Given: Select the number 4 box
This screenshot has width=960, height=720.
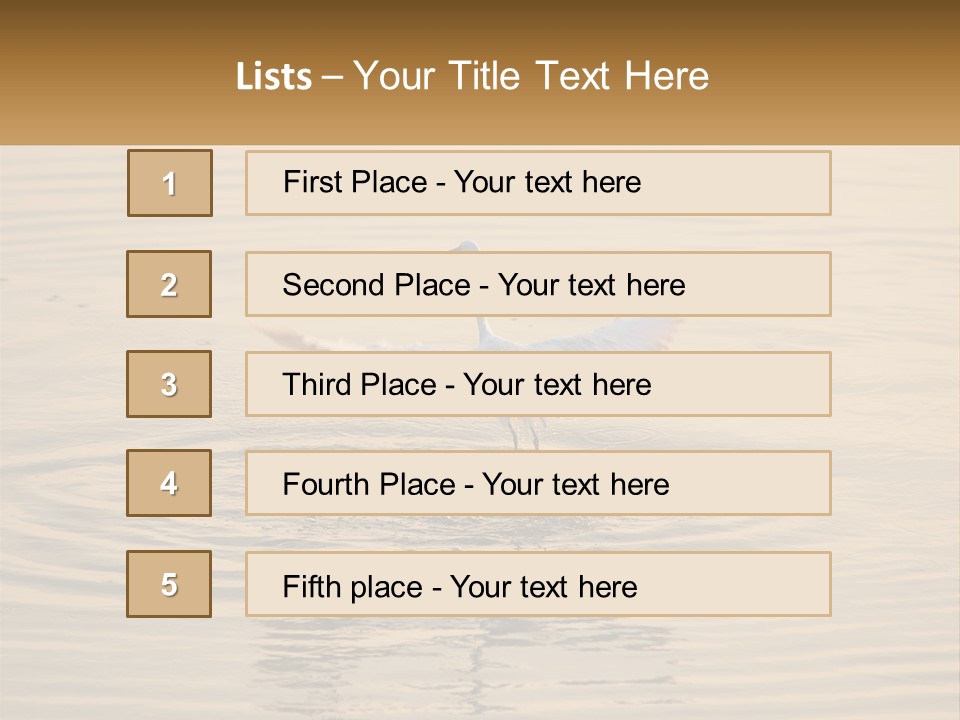Looking at the screenshot, I should 169,483.
